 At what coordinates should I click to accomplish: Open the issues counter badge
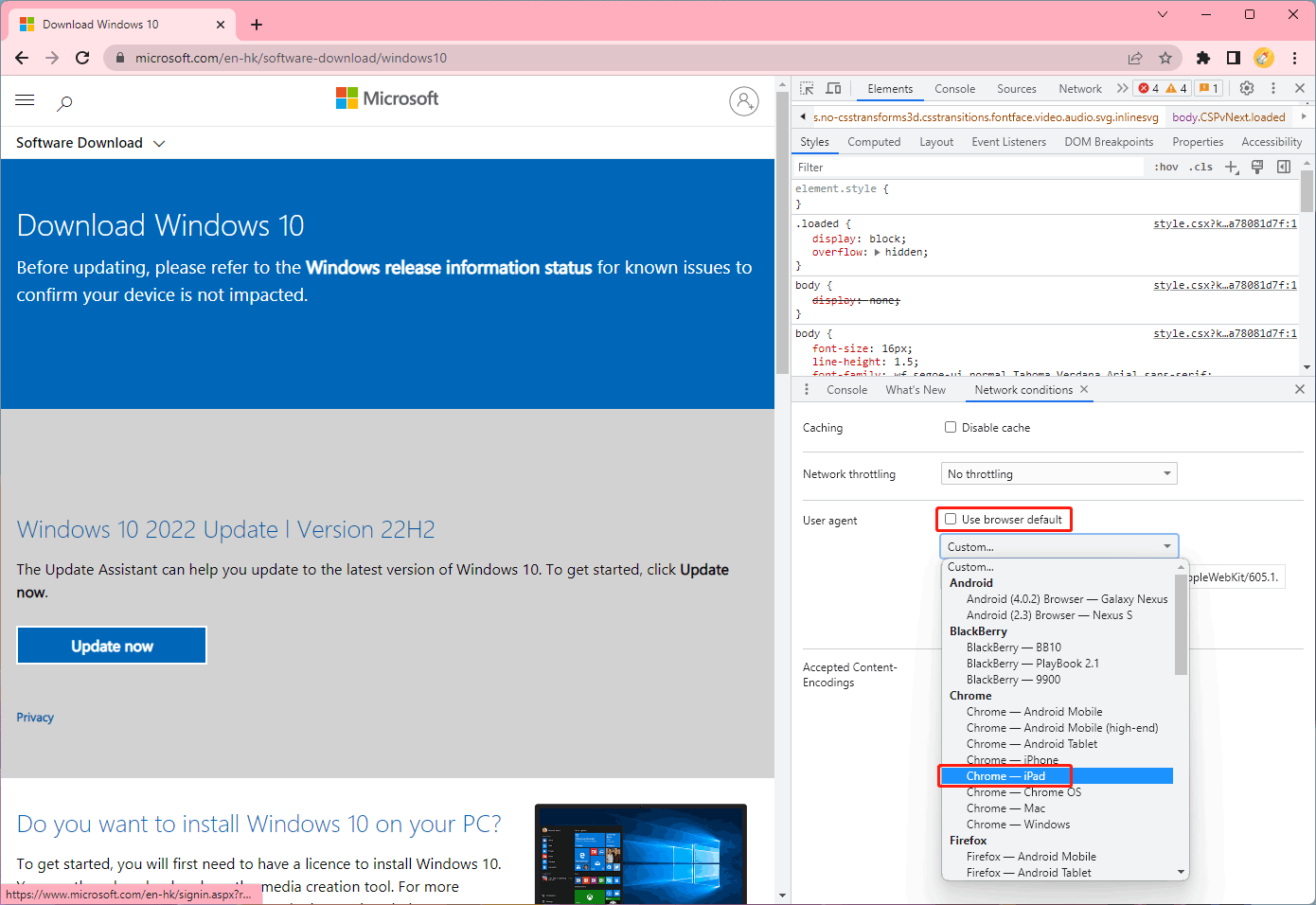click(1209, 88)
